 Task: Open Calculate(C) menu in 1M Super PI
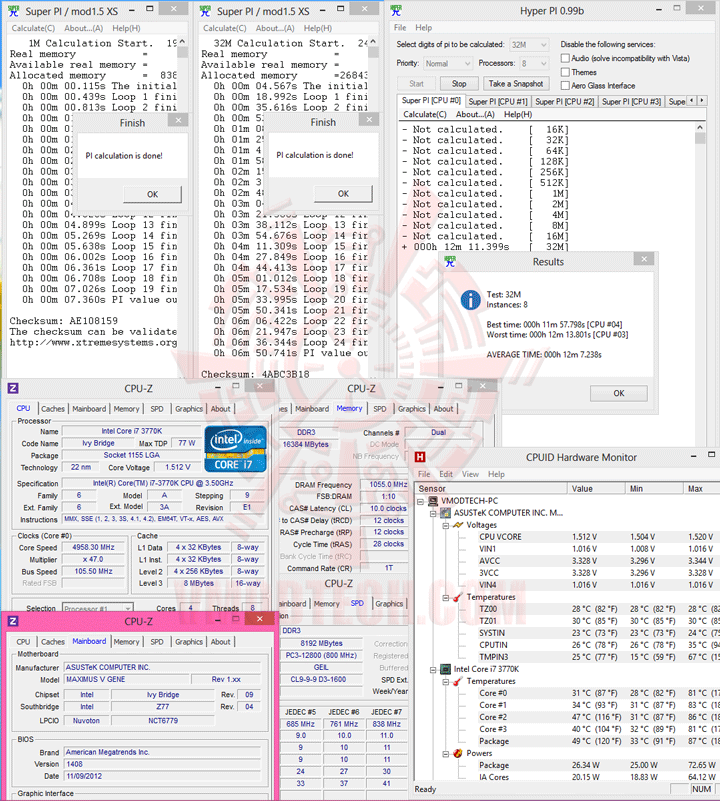coord(33,28)
